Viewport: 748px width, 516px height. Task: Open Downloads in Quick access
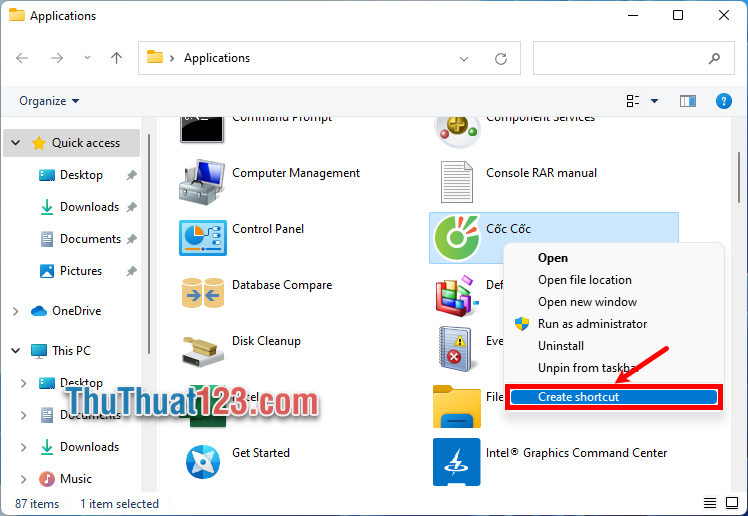(89, 207)
